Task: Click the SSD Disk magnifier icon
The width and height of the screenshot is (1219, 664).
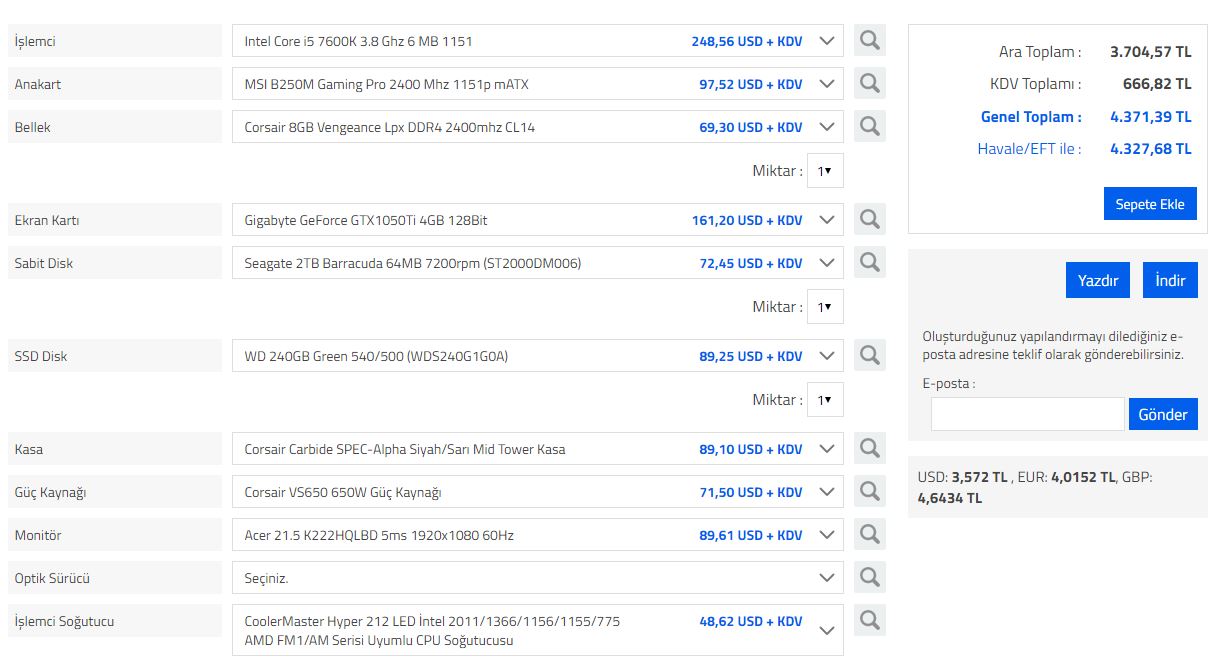Action: pyautogui.click(x=870, y=355)
